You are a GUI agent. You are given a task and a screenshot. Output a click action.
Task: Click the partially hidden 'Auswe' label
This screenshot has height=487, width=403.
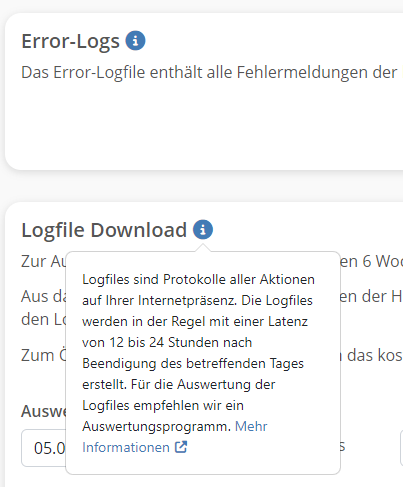point(44,411)
